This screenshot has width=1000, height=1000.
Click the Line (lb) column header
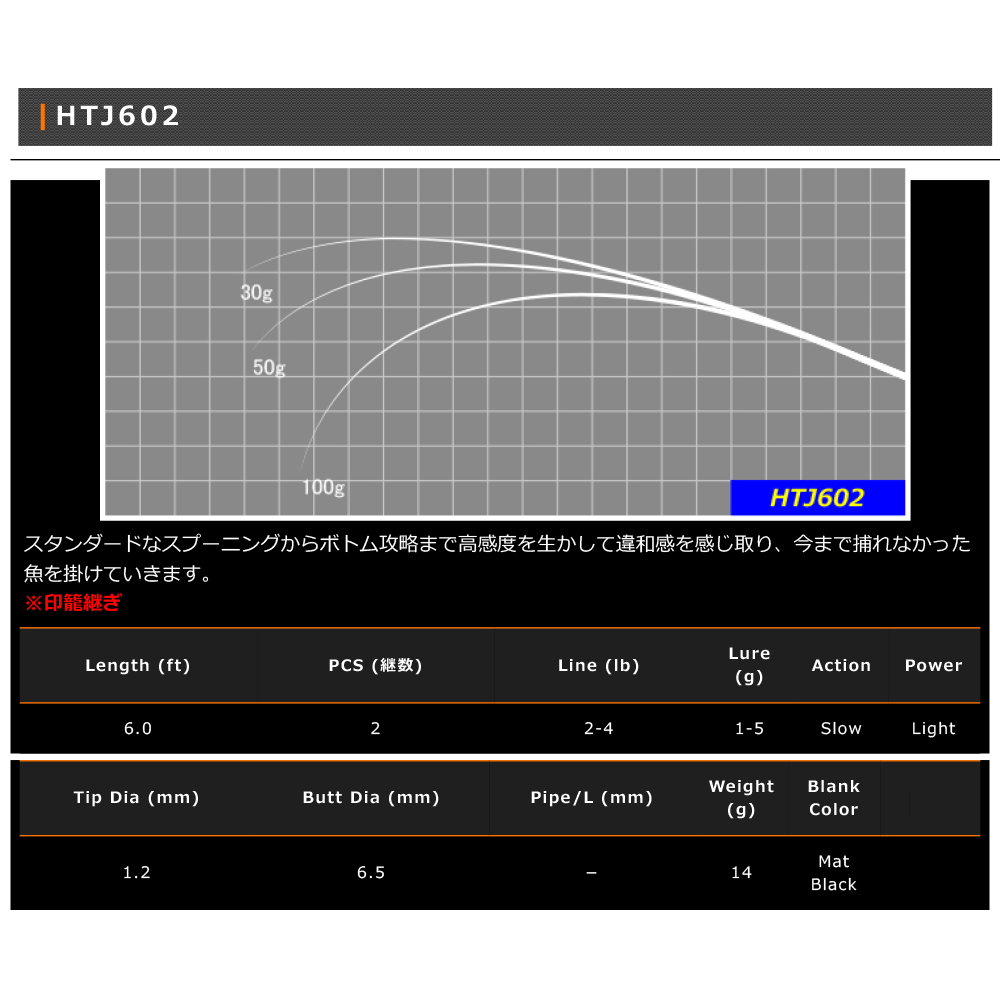point(598,666)
